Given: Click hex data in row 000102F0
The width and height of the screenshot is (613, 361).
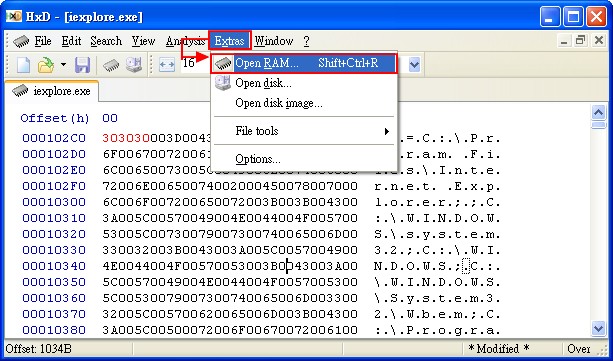Looking at the screenshot, I should pos(230,186).
